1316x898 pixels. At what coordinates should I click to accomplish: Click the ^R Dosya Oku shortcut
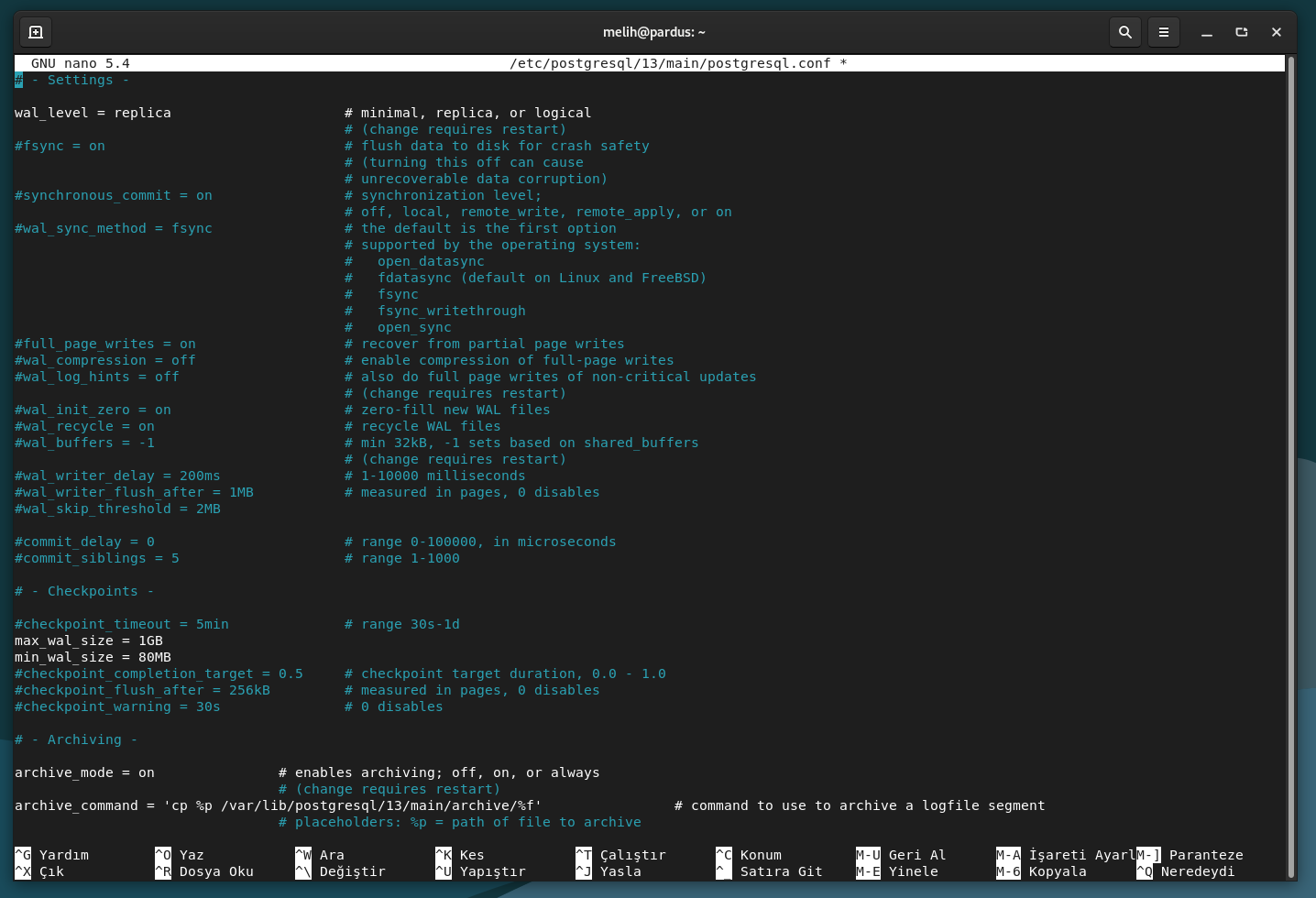[204, 871]
